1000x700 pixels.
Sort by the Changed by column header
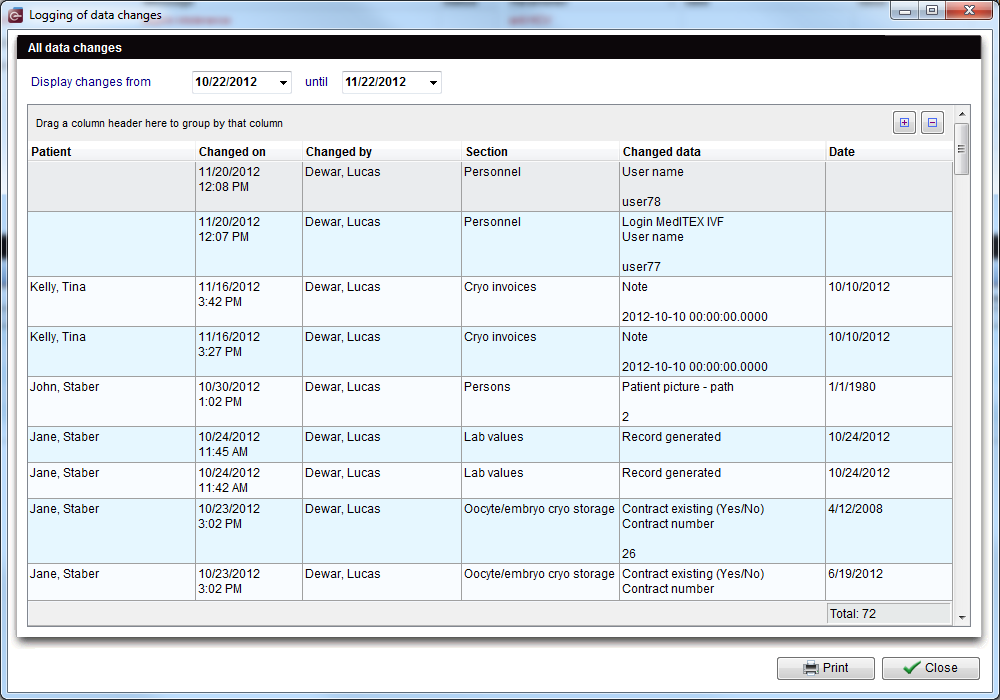382,152
